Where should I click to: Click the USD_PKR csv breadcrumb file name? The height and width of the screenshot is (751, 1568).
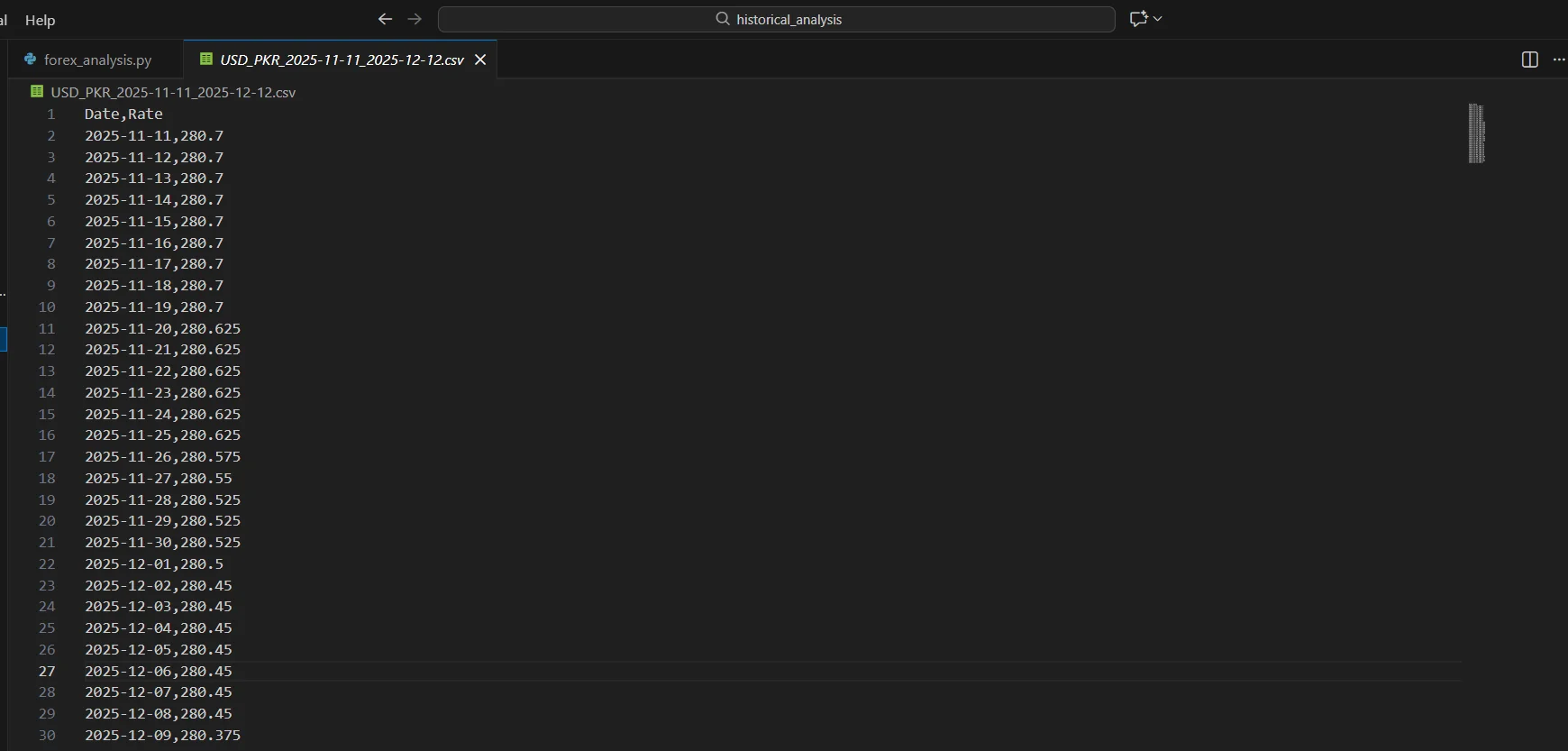173,92
